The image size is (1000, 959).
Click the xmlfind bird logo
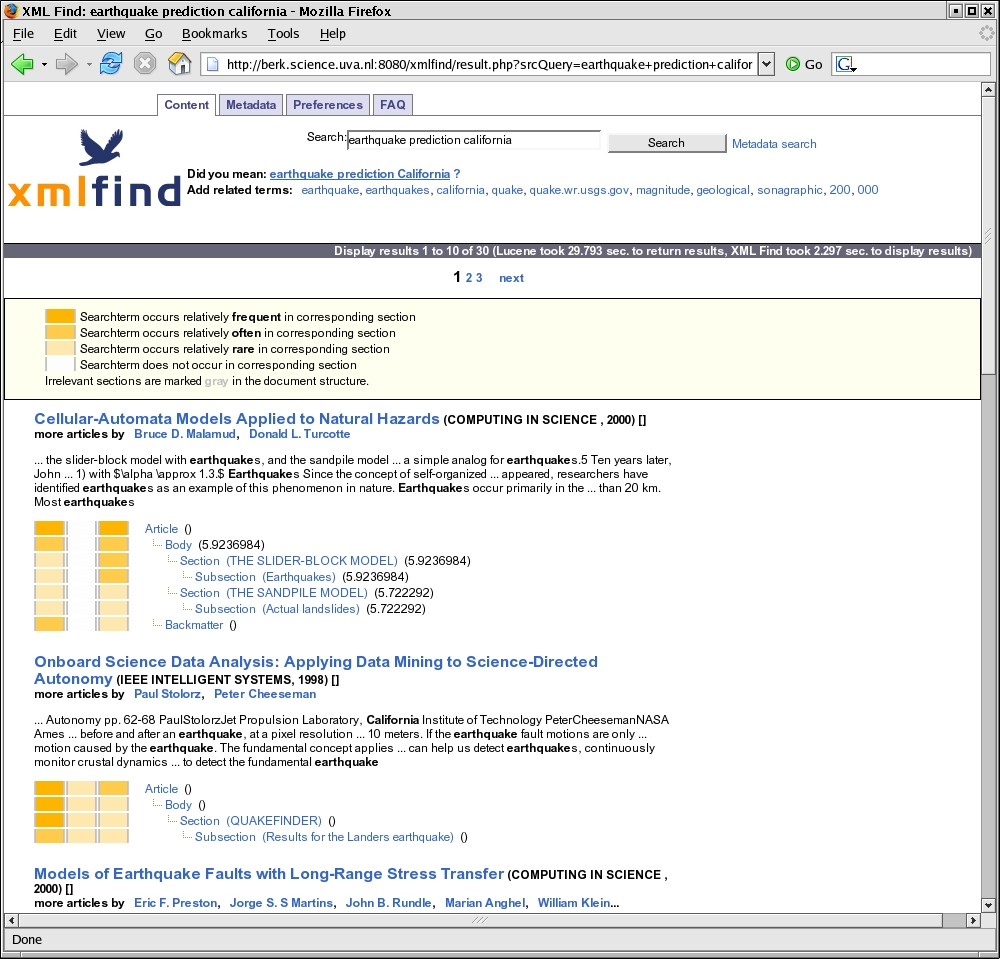(101, 147)
